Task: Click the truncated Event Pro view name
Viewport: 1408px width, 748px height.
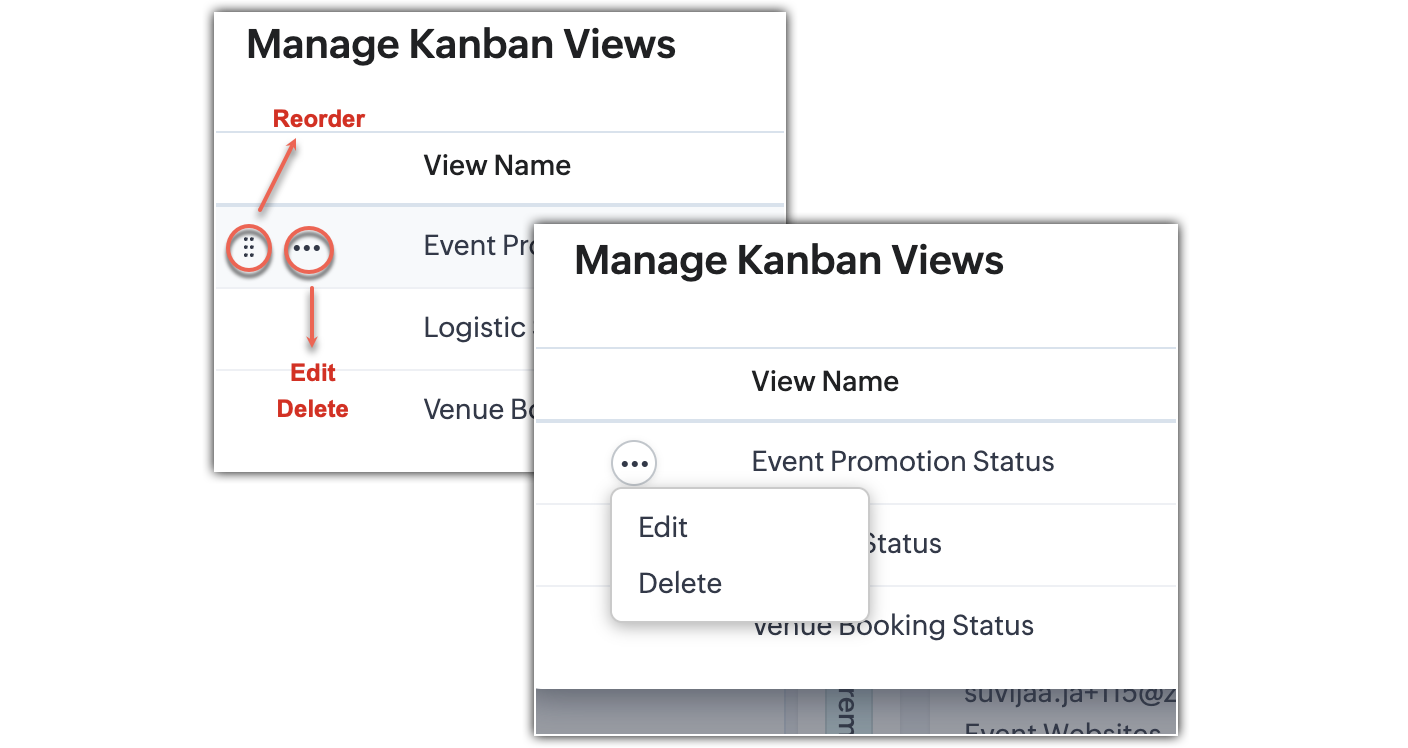Action: tap(478, 245)
